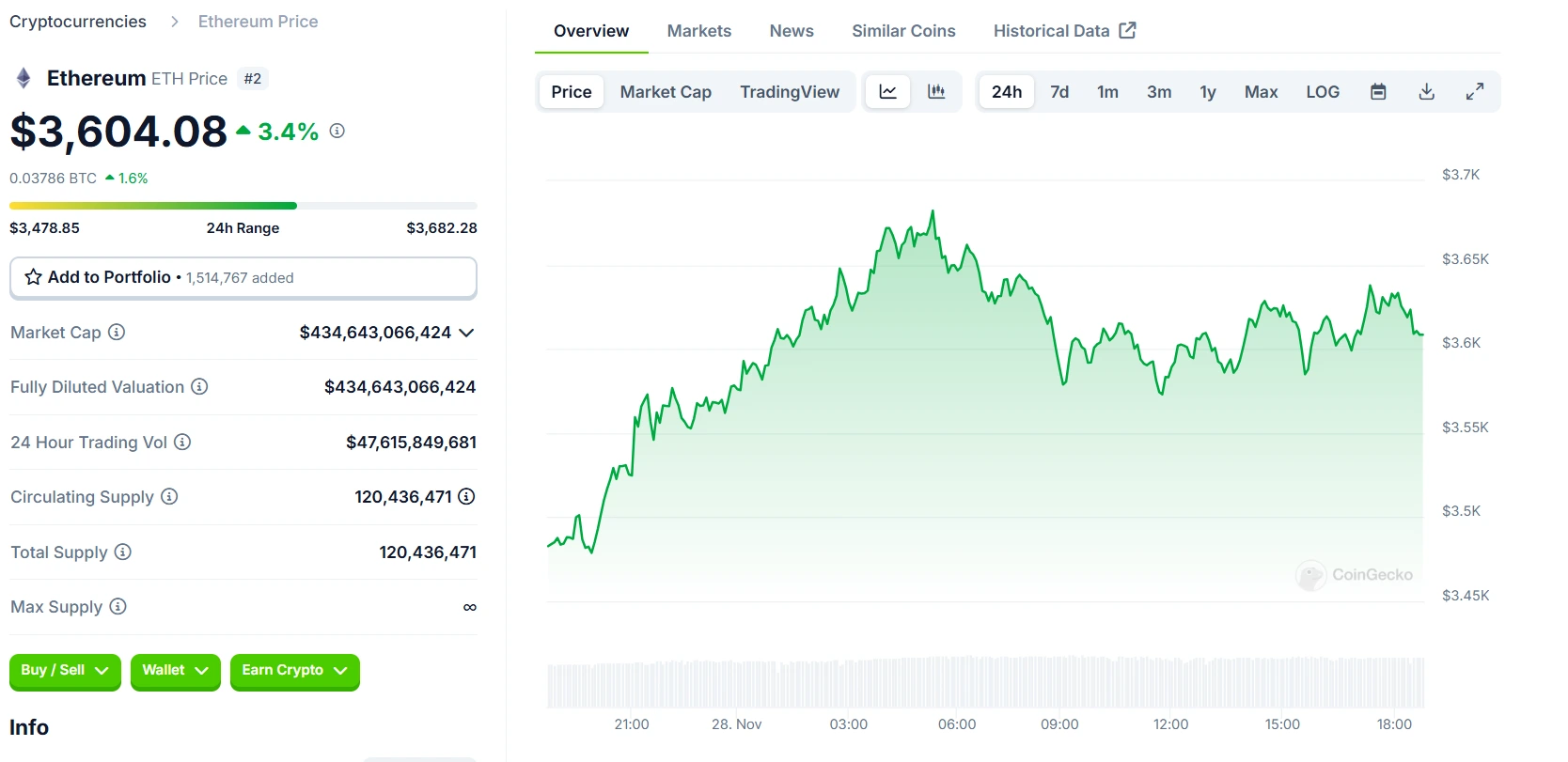Image resolution: width=1568 pixels, height=762 pixels.
Task: Show 24 Hour Trading Vol info icon
Action: (x=182, y=442)
